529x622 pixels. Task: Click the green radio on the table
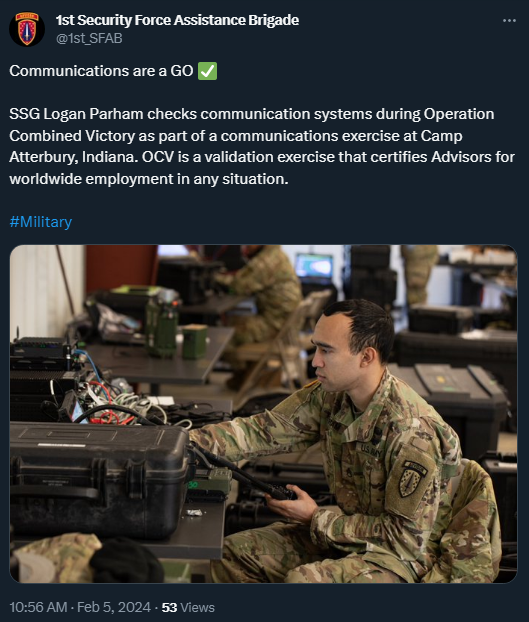[162, 322]
